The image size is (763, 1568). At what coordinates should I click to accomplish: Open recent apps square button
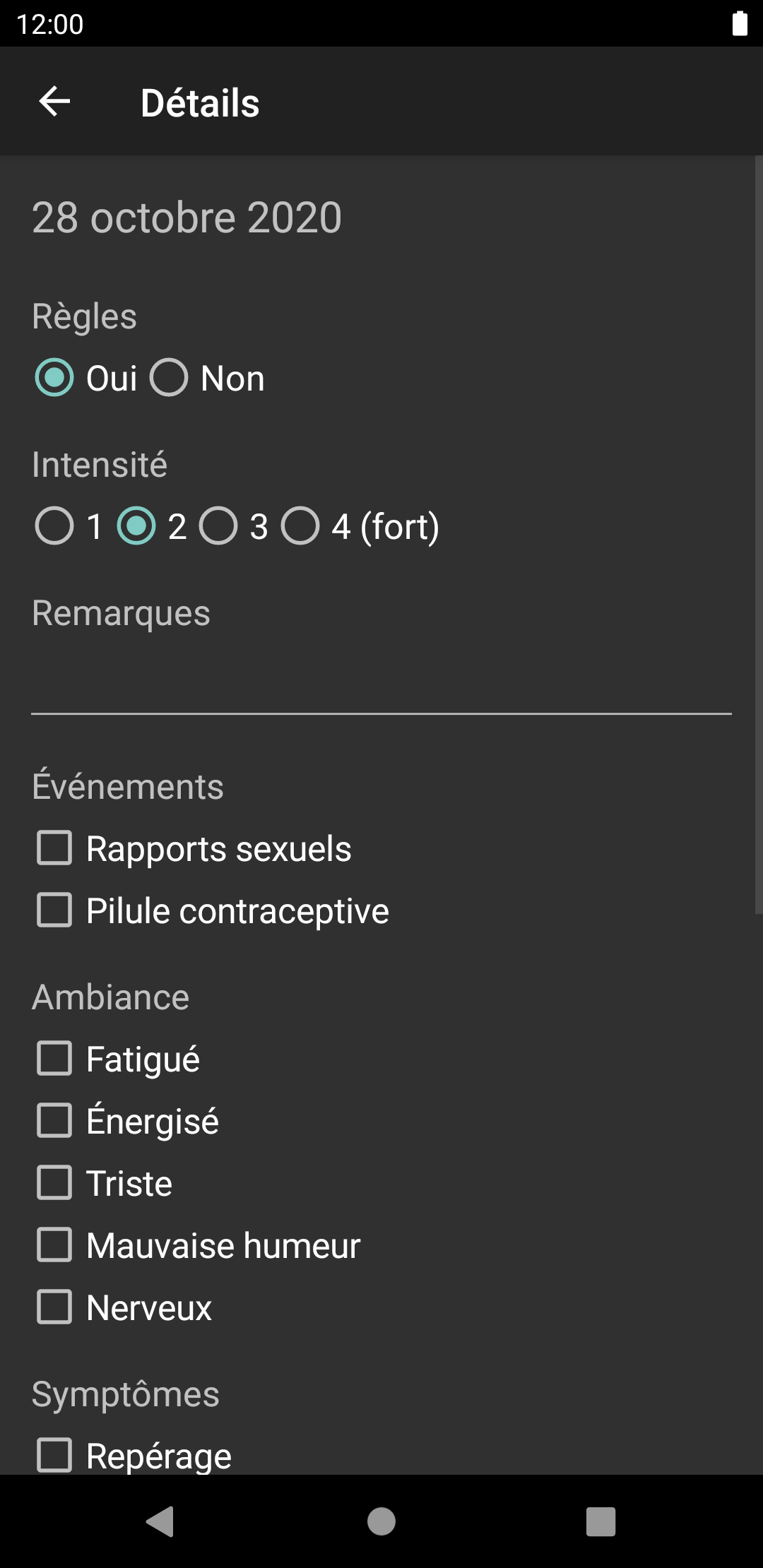click(601, 1521)
